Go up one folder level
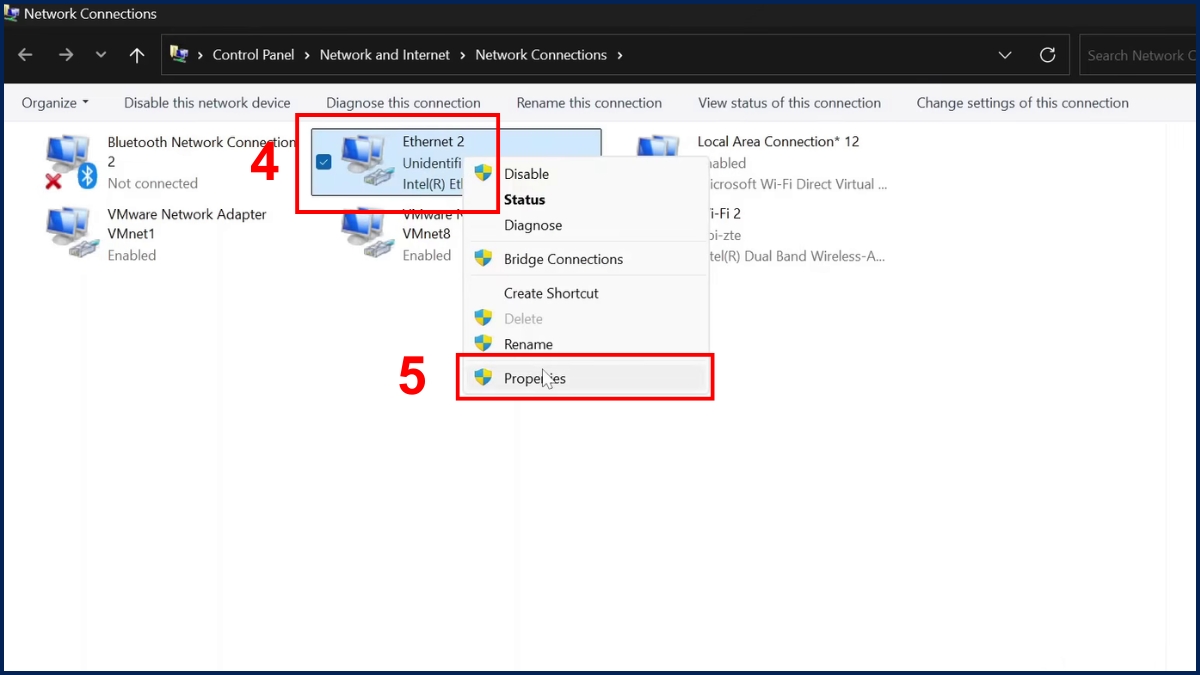Image resolution: width=1200 pixels, height=675 pixels. [137, 55]
